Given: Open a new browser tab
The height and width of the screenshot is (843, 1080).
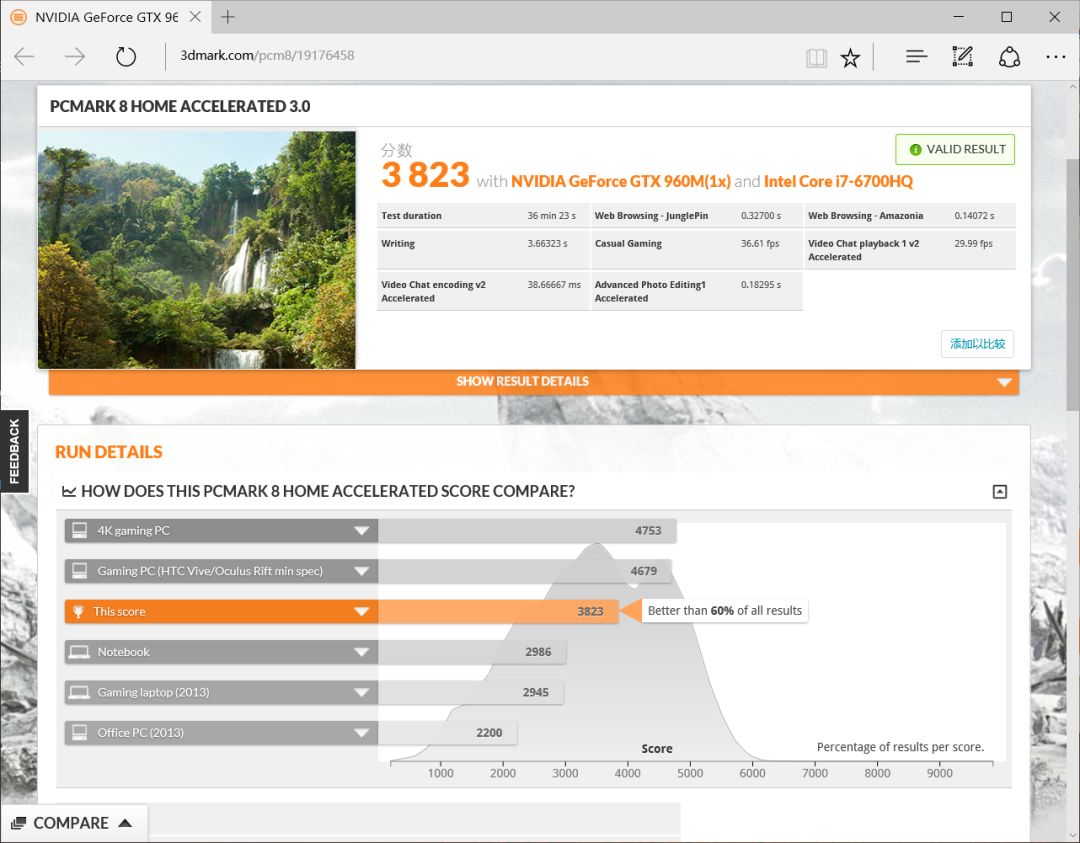Looking at the screenshot, I should tap(228, 17).
